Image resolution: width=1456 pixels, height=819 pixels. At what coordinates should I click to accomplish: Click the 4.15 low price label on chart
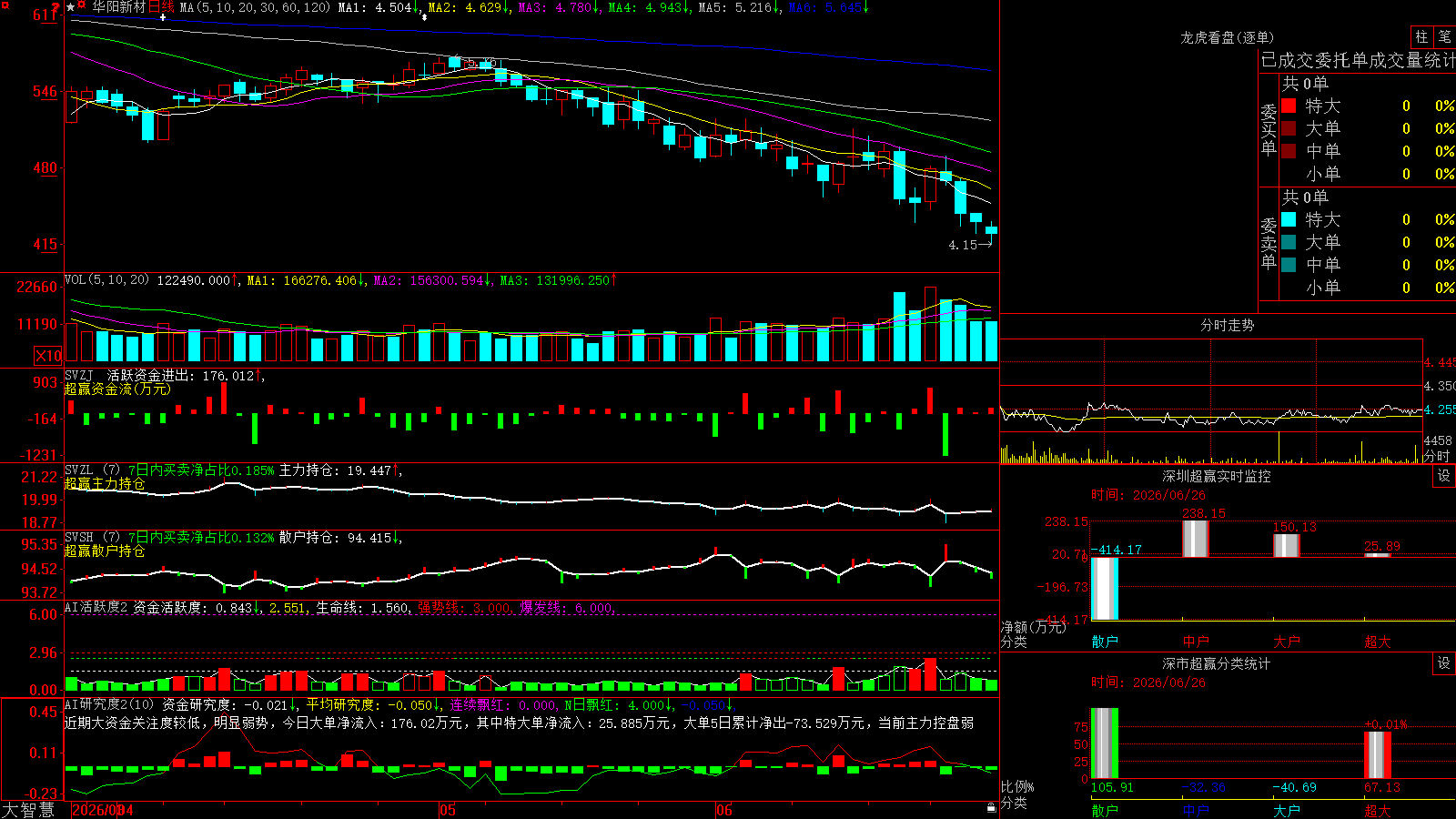962,245
